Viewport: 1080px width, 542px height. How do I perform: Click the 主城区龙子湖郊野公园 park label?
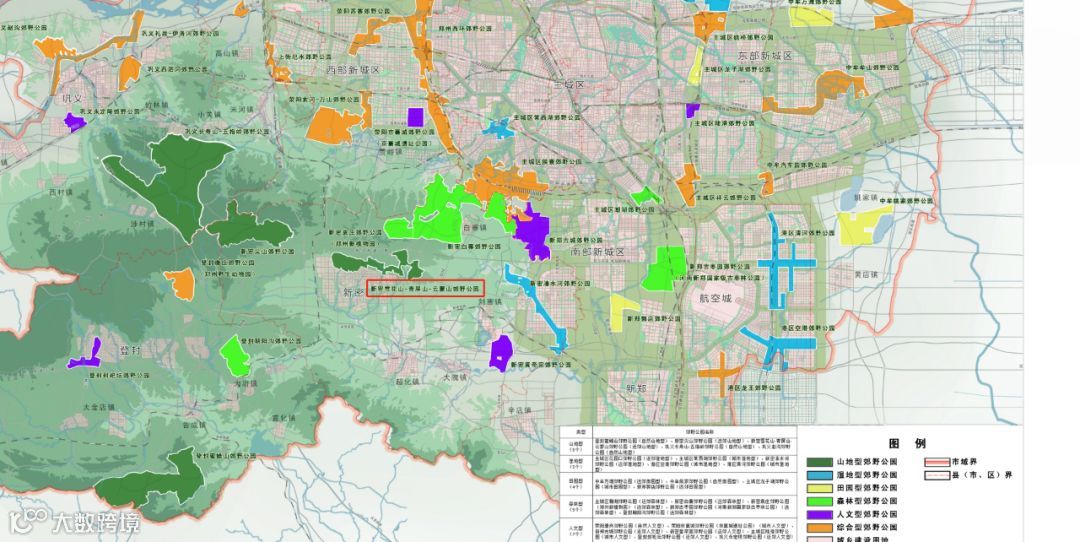click(735, 69)
